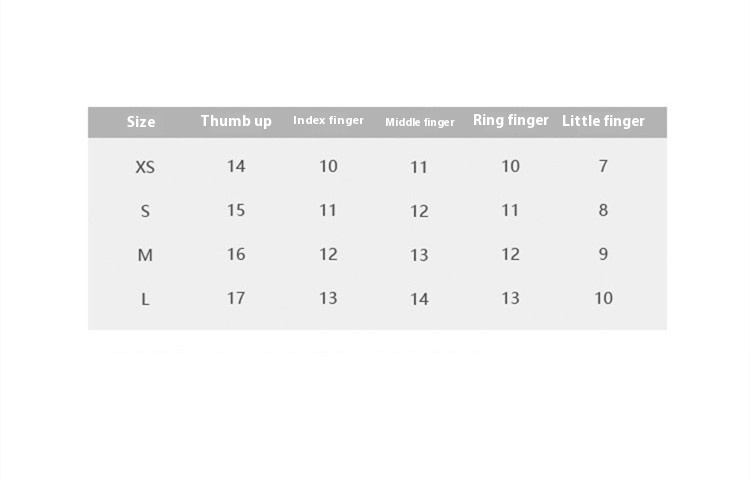Screen dimensions: 750x484
Task: Click the Thumb up column header
Action: [236, 121]
